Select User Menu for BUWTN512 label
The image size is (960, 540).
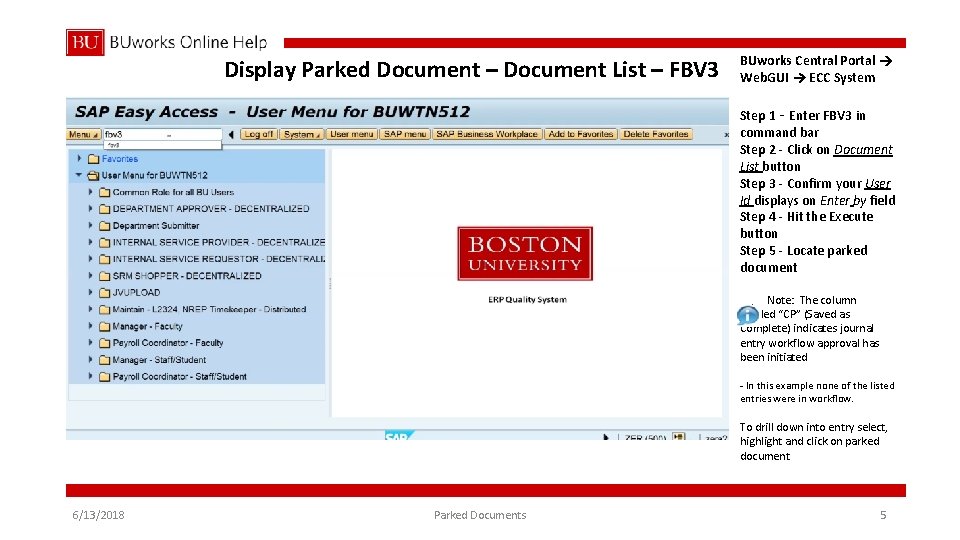[154, 175]
